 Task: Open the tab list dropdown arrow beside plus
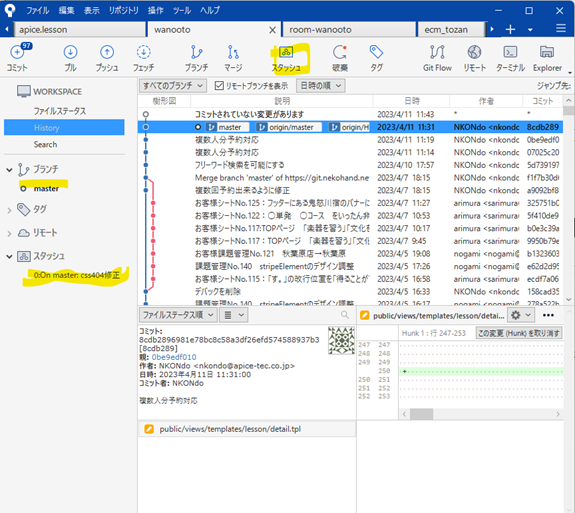[x=530, y=30]
